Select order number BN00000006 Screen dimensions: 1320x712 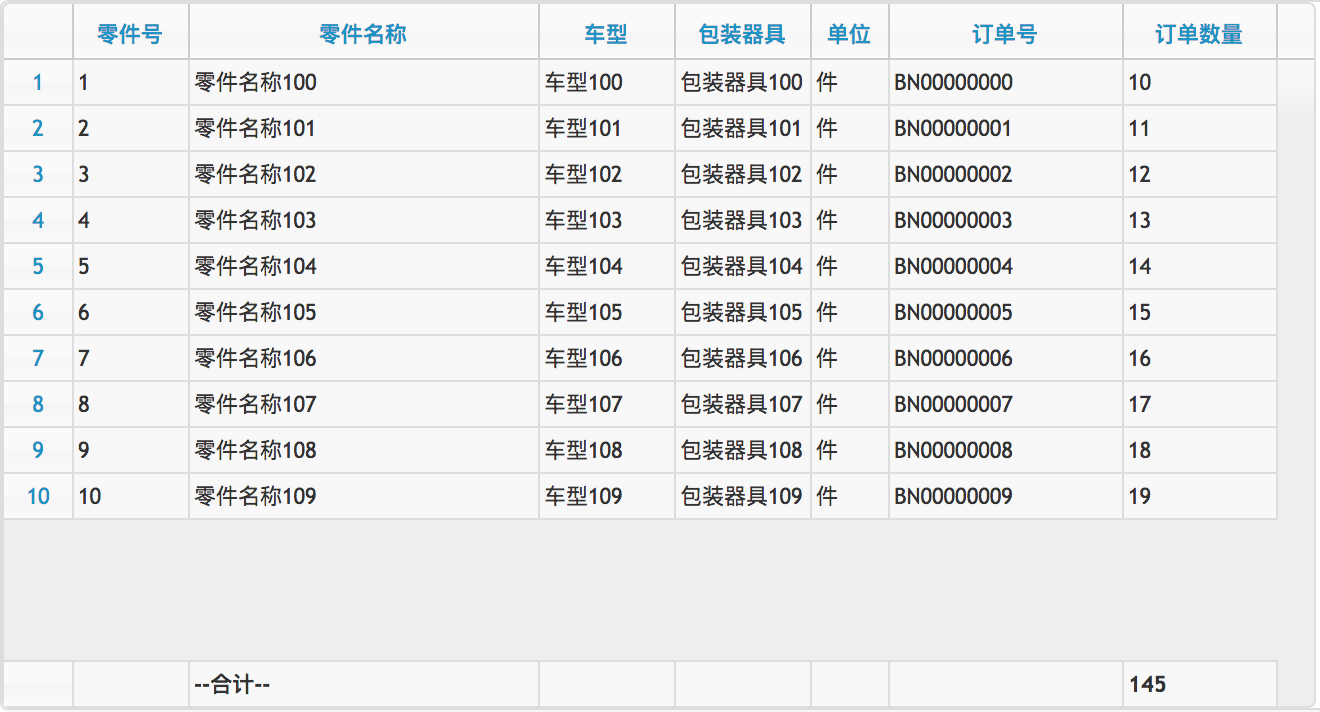pos(1006,359)
